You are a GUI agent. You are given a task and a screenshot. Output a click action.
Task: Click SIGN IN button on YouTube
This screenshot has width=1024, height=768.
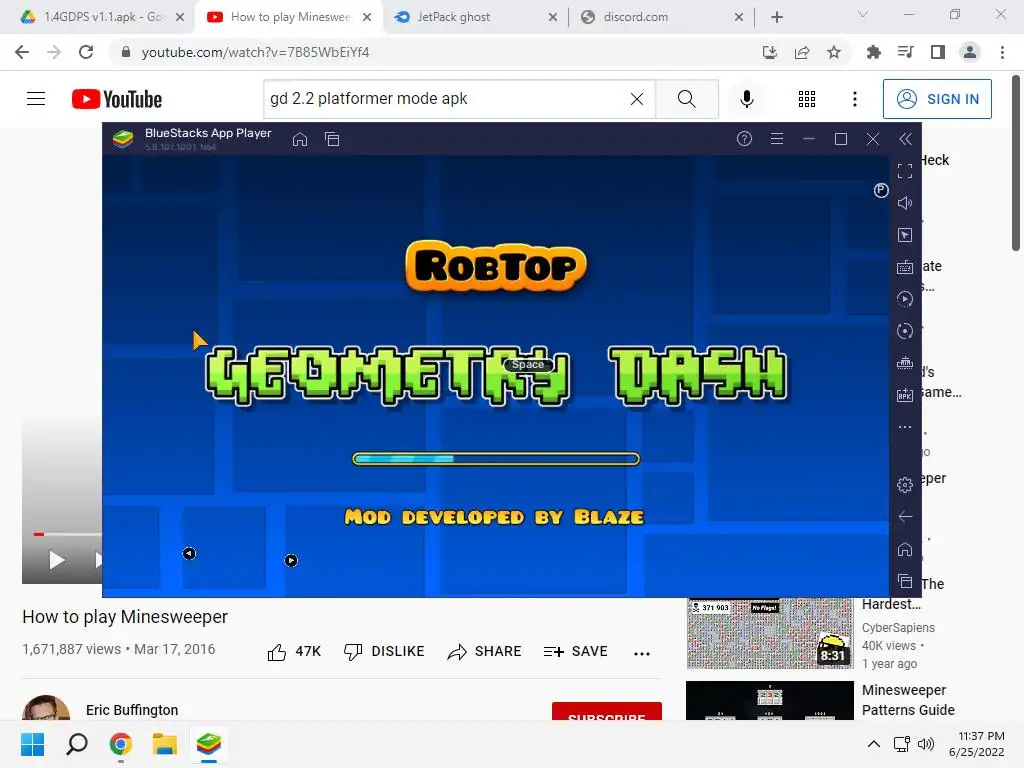[x=937, y=99]
